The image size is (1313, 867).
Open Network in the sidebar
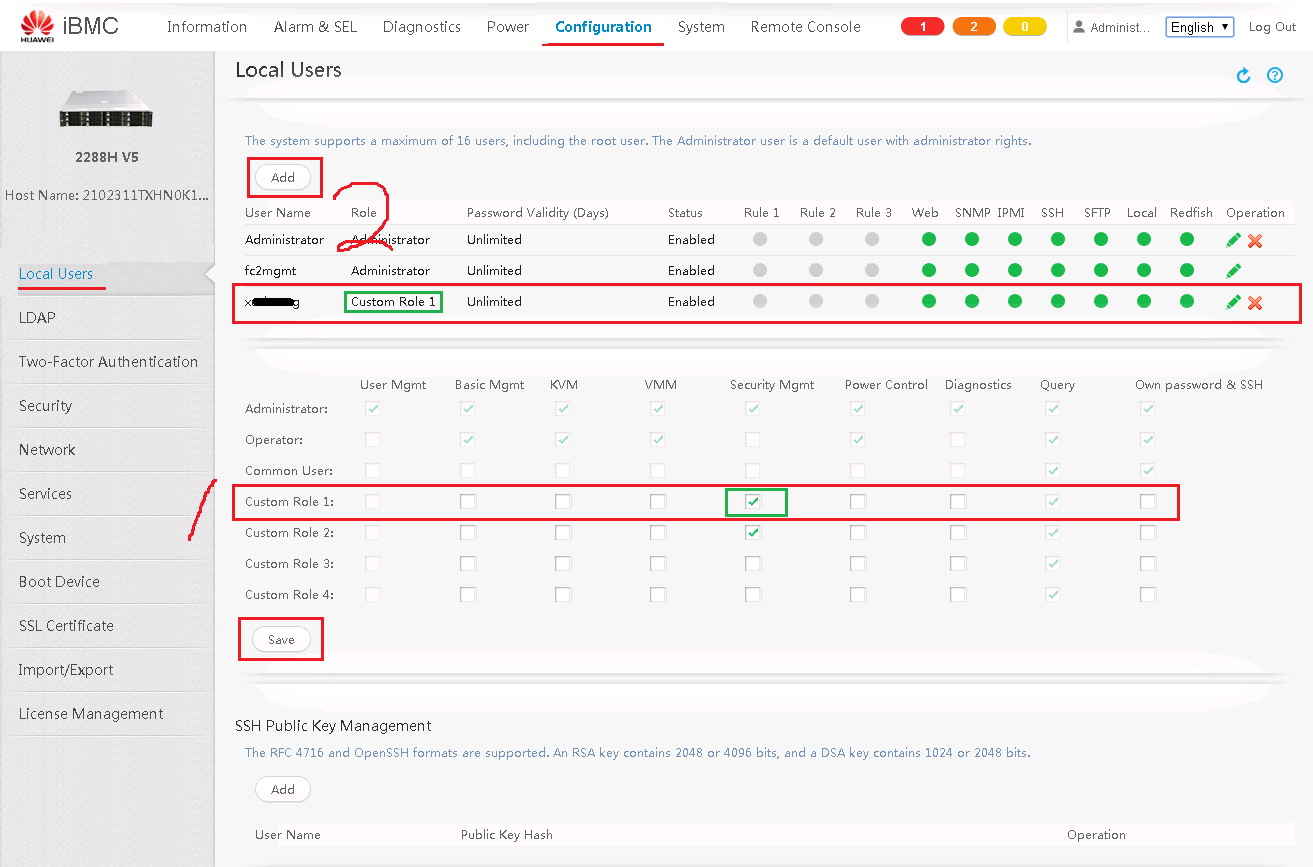(47, 450)
